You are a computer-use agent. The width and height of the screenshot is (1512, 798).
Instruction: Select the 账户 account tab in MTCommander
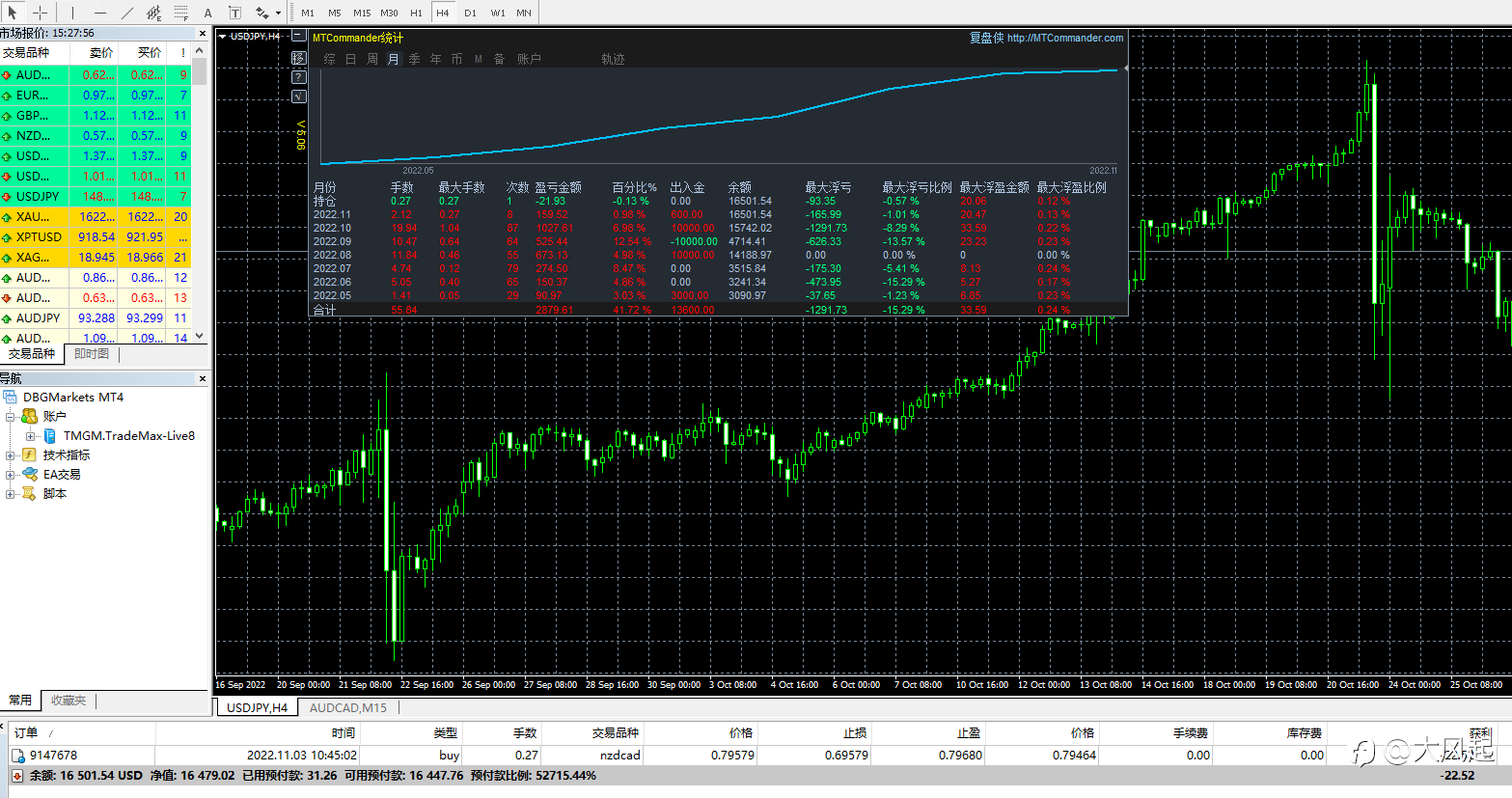[529, 59]
